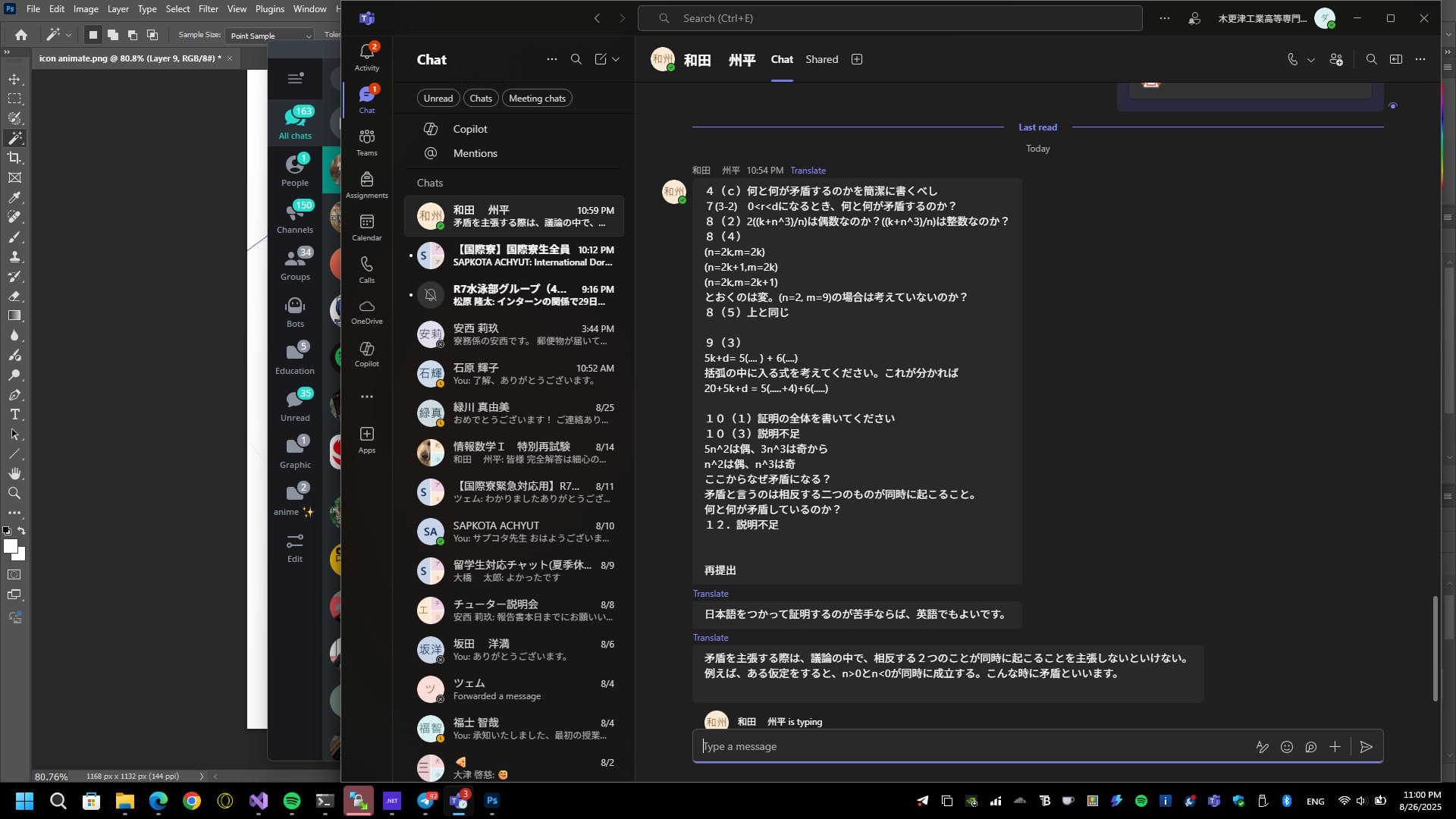
Task: Toggle the Chats filter pill
Action: tap(481, 99)
